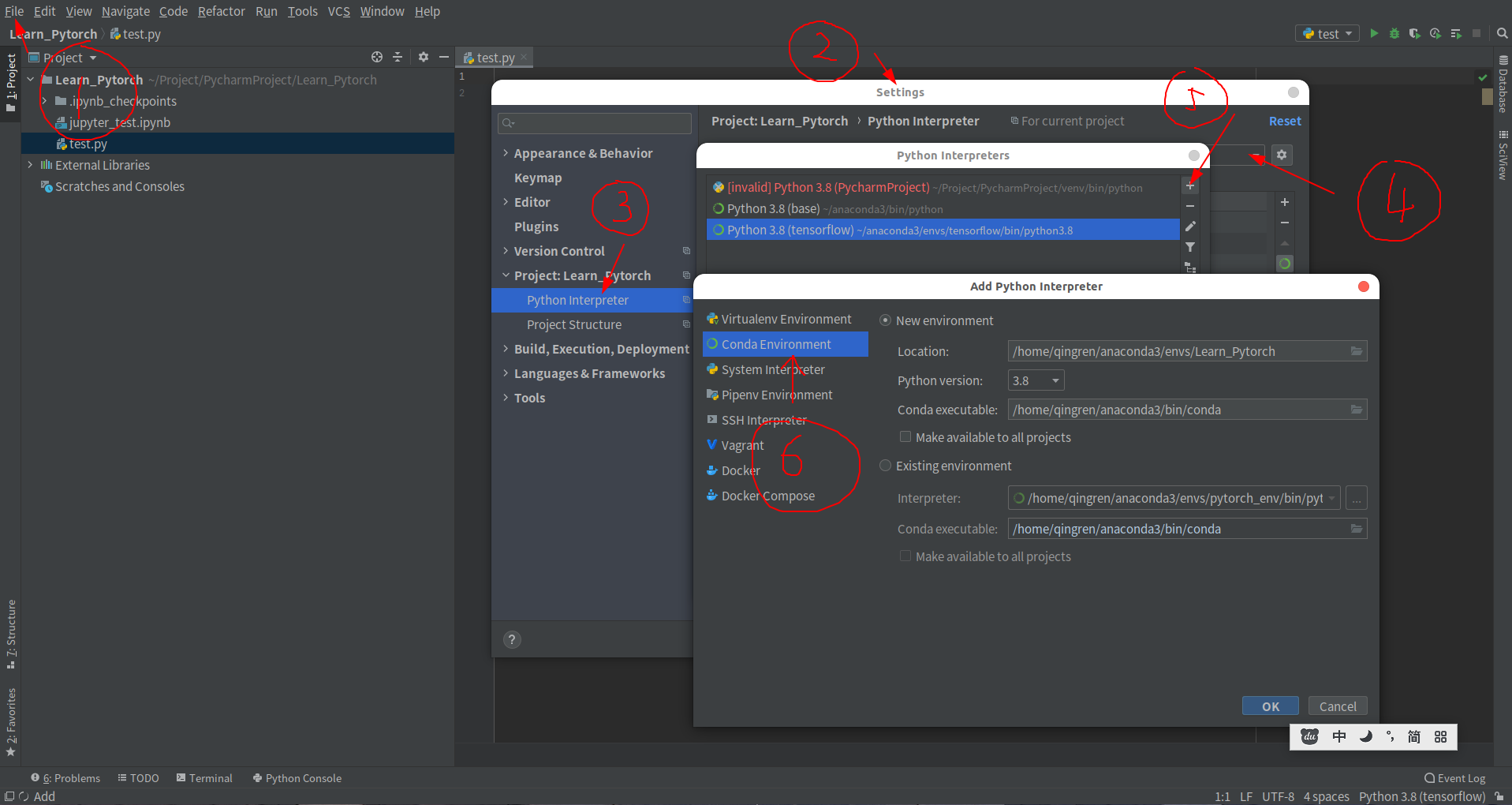
Task: Open the existing Interpreter path dropdown
Action: point(1332,498)
